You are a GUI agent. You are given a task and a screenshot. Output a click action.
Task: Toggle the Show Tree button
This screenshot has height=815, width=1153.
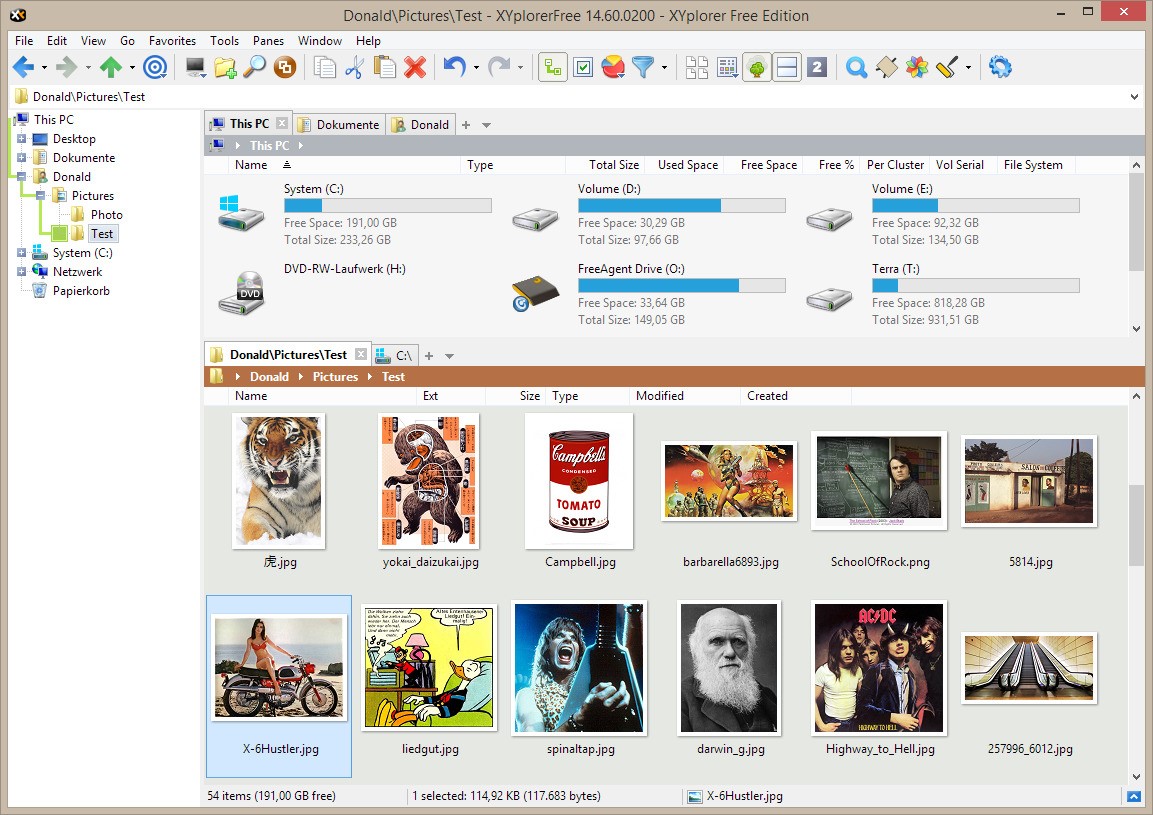(x=553, y=68)
